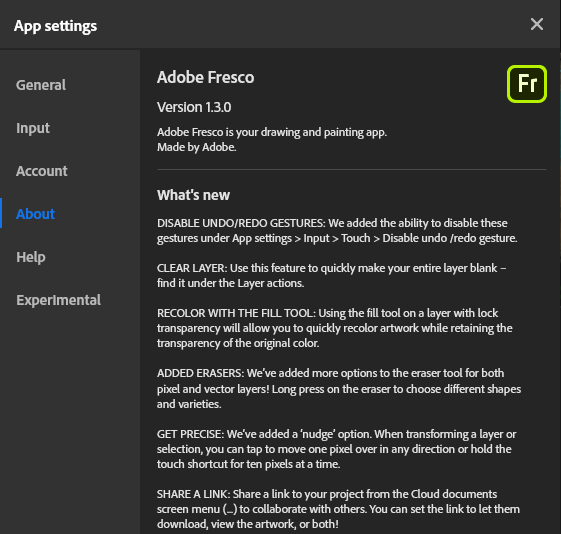
Task: Click the App settings title
Action: pos(55,26)
